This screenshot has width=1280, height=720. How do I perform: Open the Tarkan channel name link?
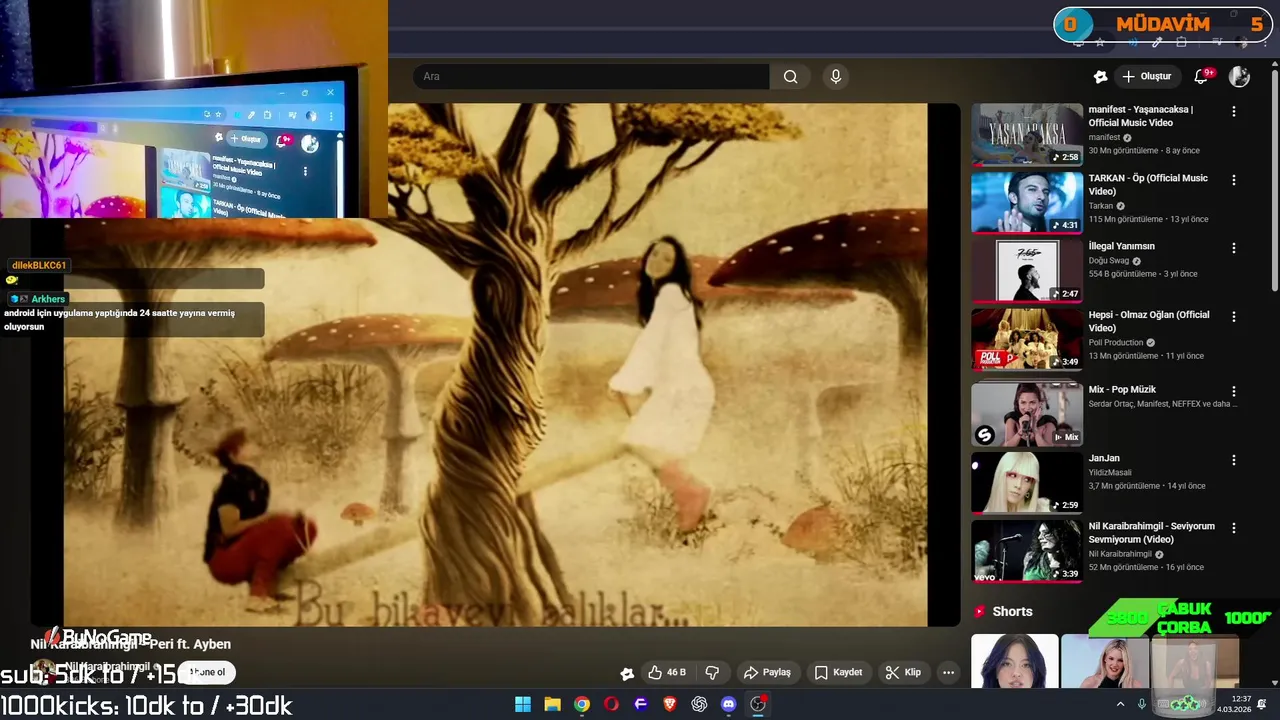1101,206
